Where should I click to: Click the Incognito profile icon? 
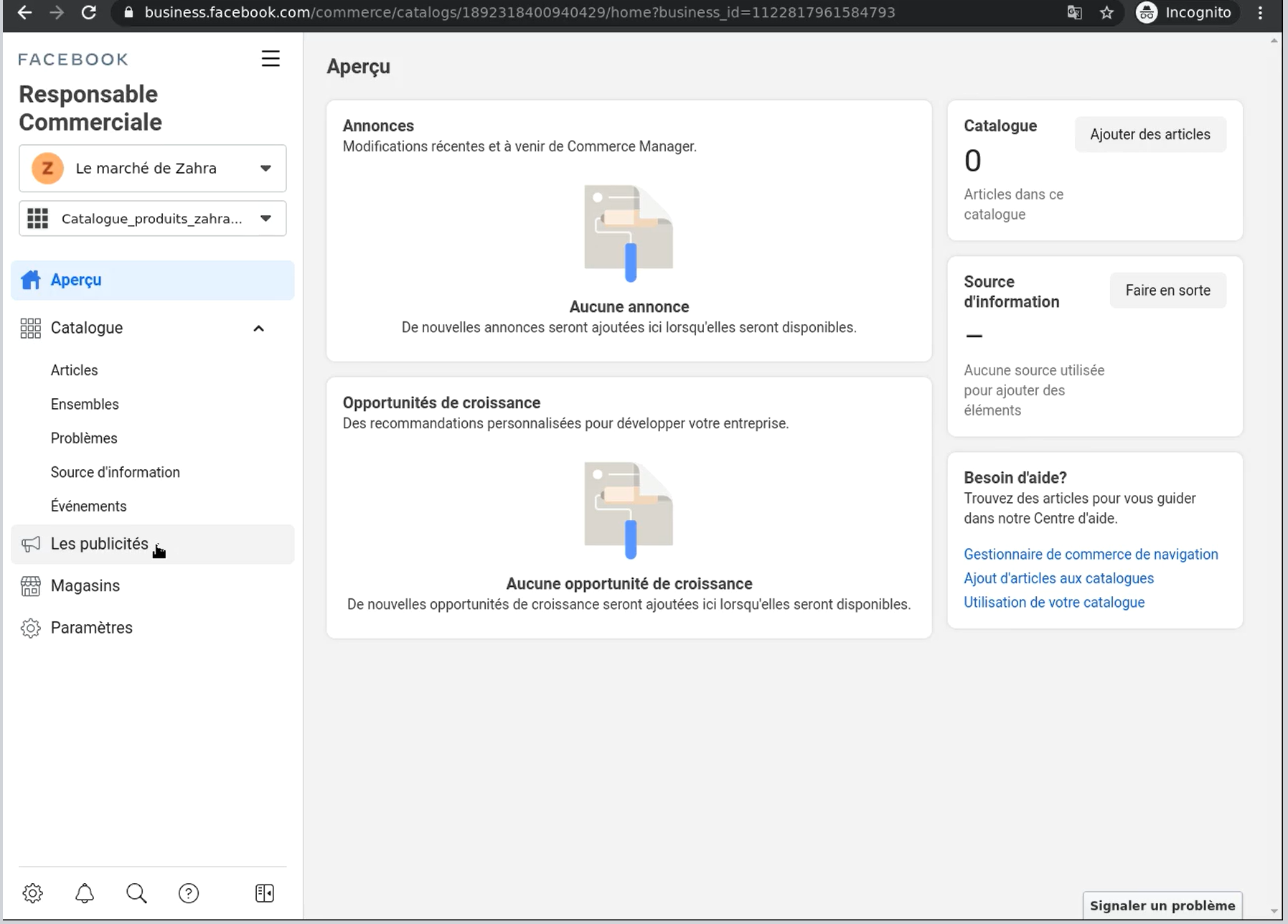(1147, 12)
